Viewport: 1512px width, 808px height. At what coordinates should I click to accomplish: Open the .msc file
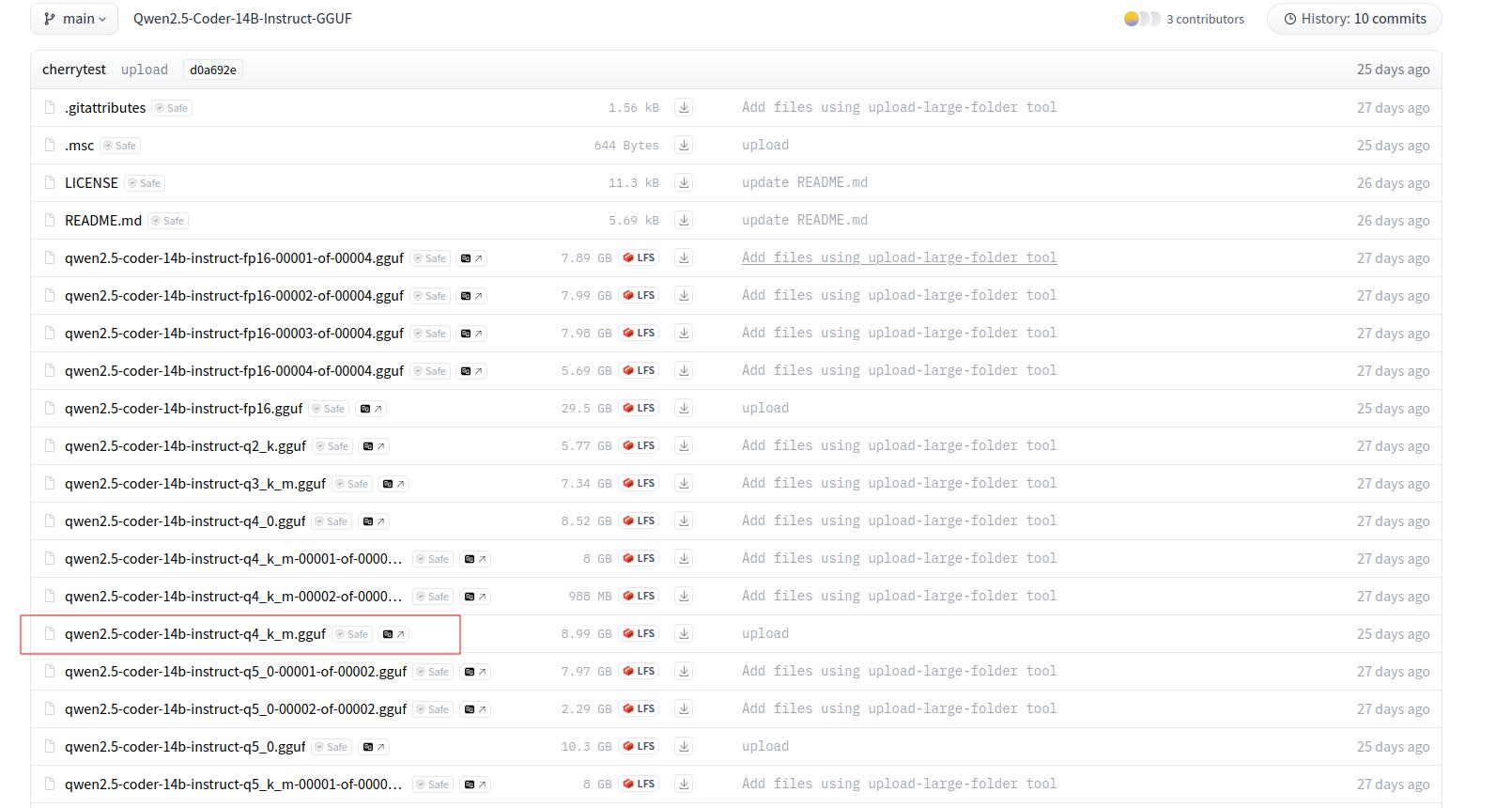(x=80, y=145)
